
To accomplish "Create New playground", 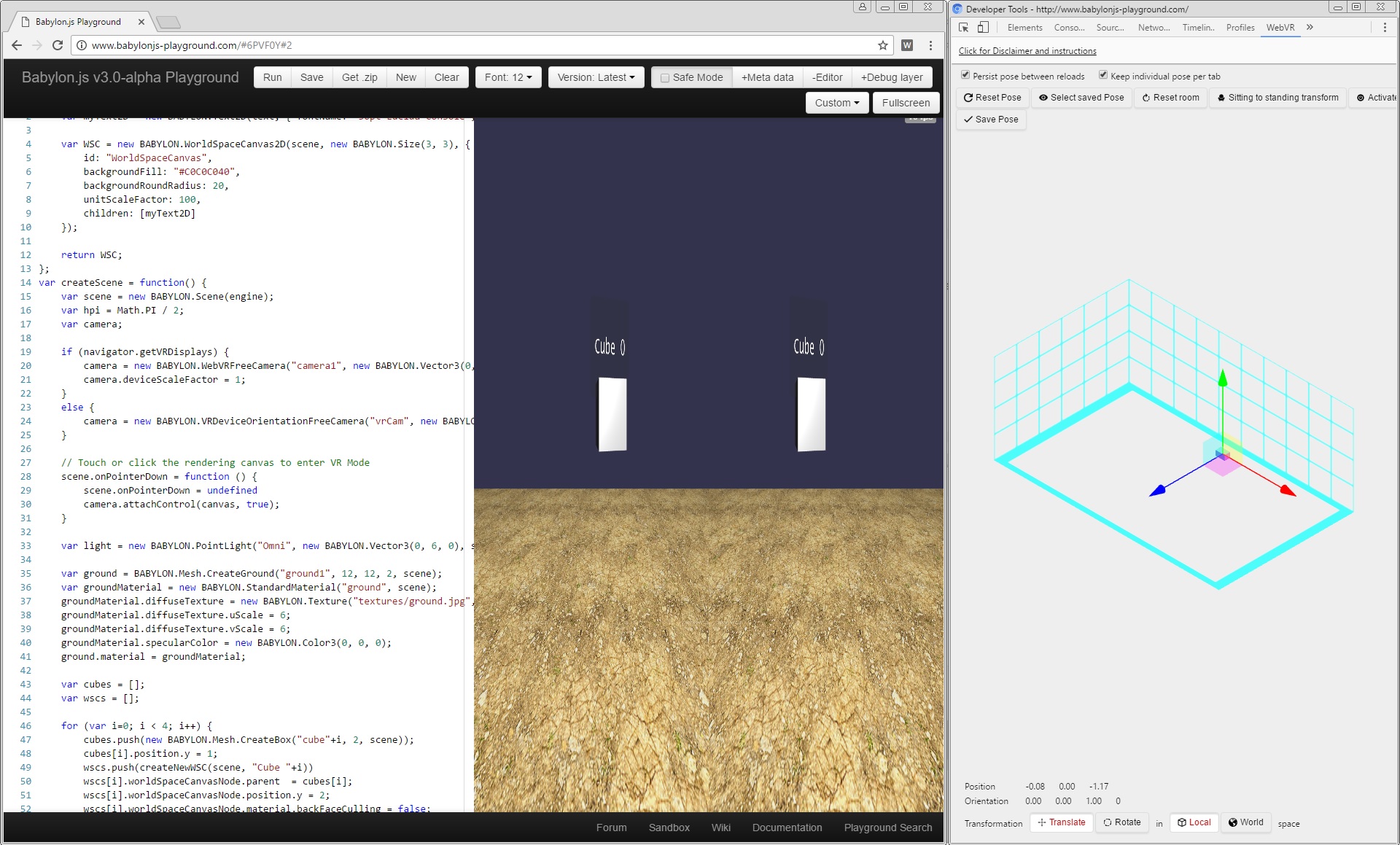I will coord(405,77).
